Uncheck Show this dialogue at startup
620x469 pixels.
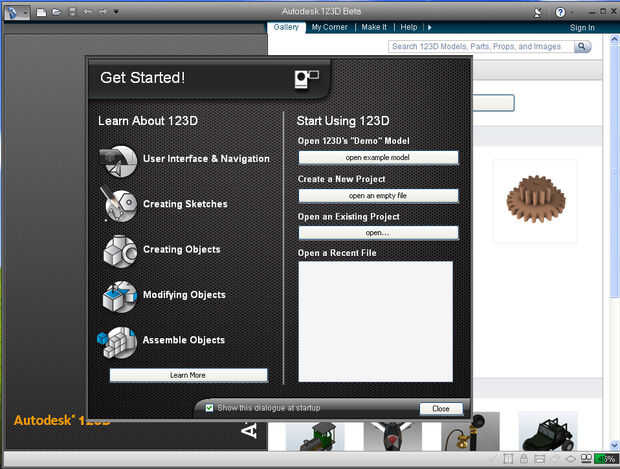pos(210,408)
